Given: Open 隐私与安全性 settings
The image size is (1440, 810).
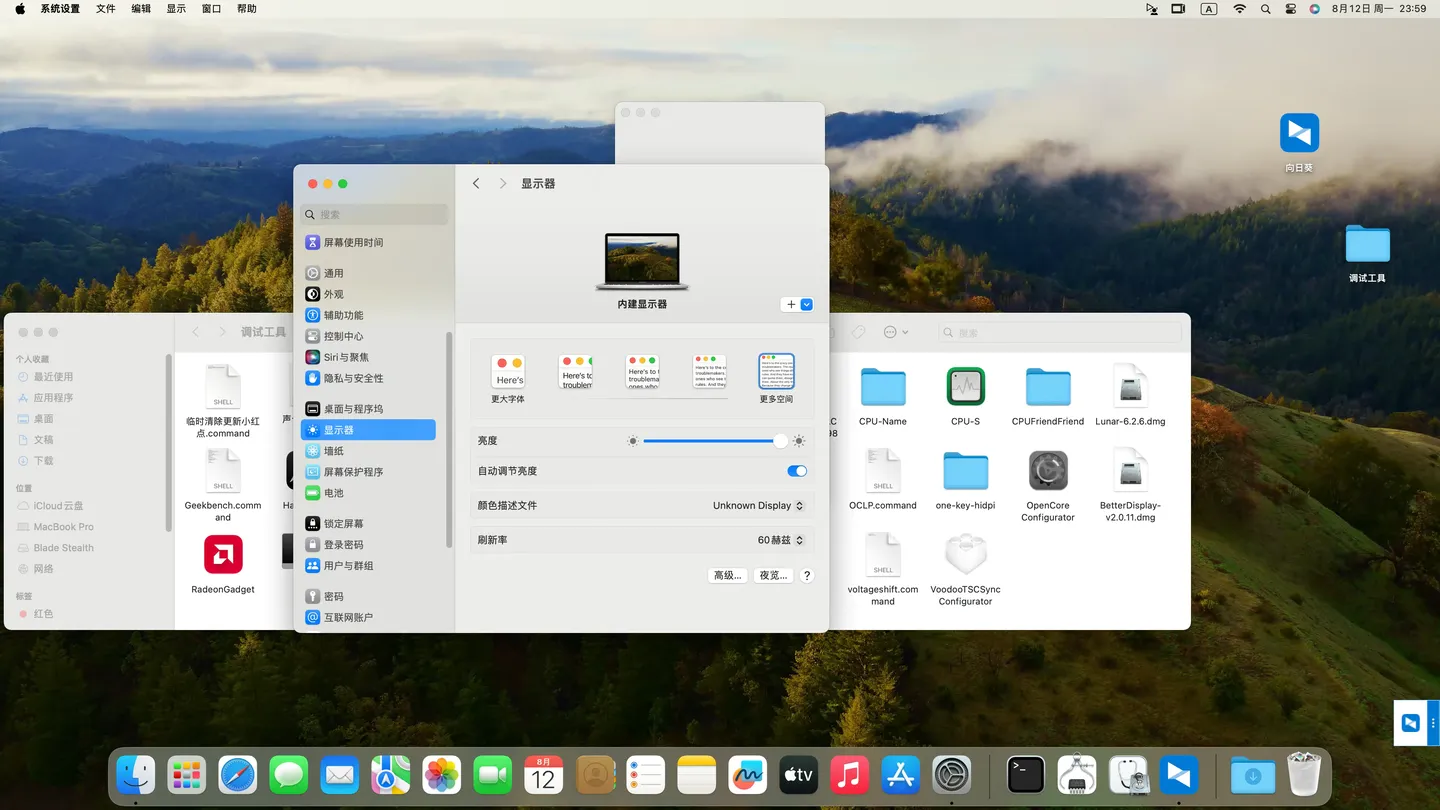Looking at the screenshot, I should click(353, 378).
